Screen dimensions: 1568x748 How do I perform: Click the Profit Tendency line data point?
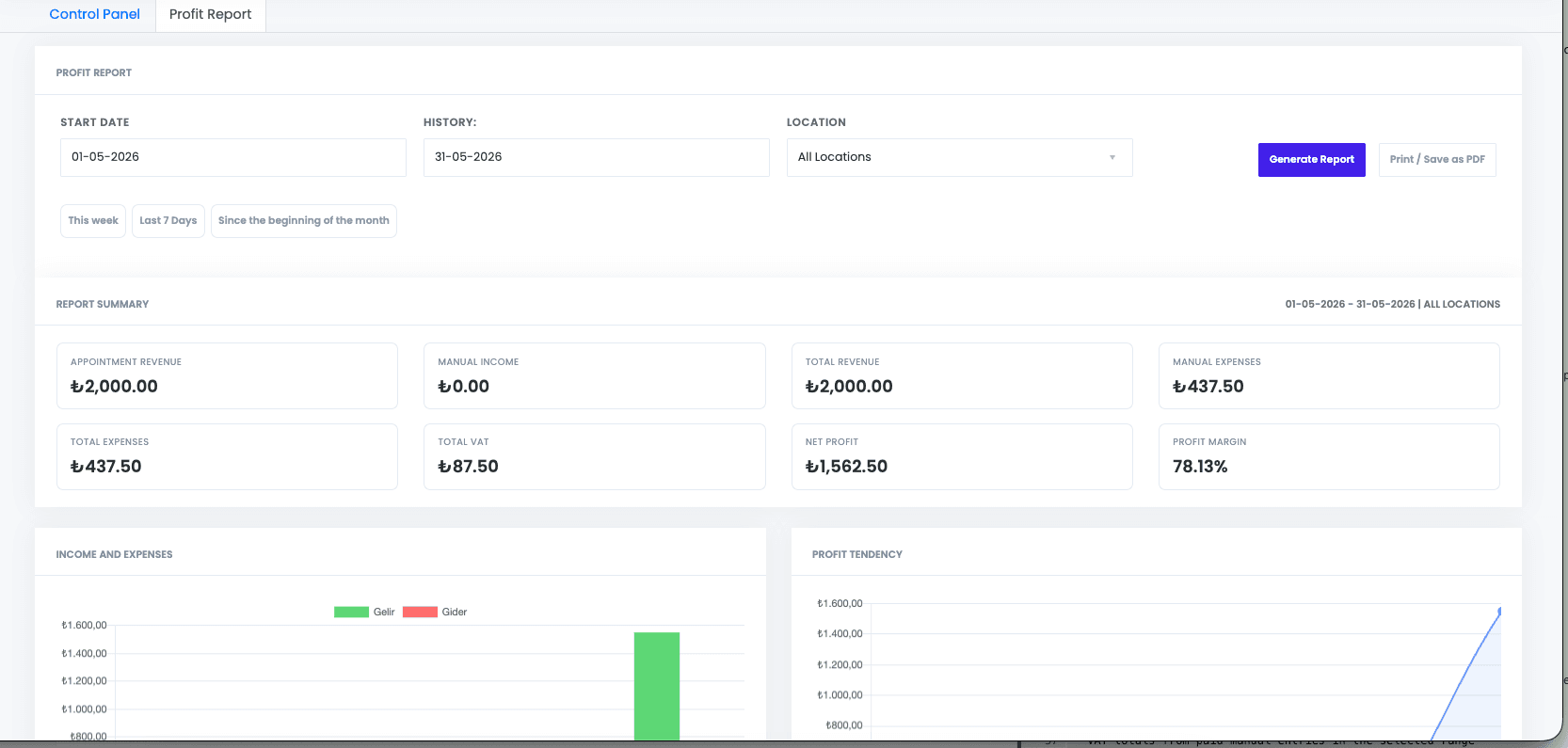coord(1499,612)
